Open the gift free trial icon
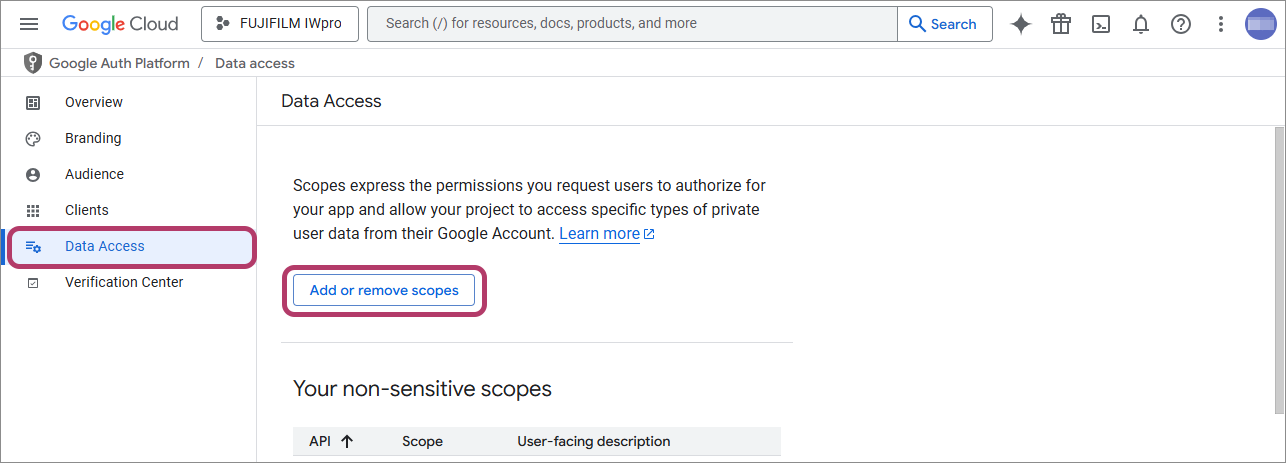The image size is (1286, 463). [x=1060, y=24]
